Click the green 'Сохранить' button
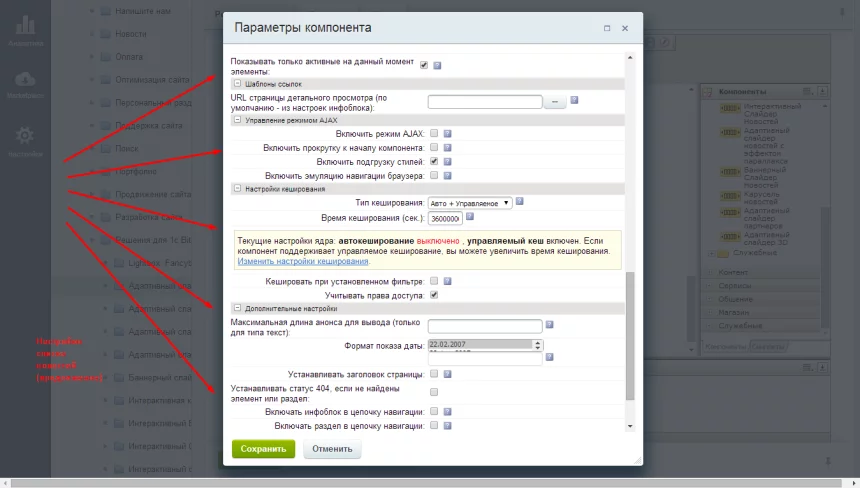Viewport: 860px width, 488px height. pyautogui.click(x=263, y=449)
